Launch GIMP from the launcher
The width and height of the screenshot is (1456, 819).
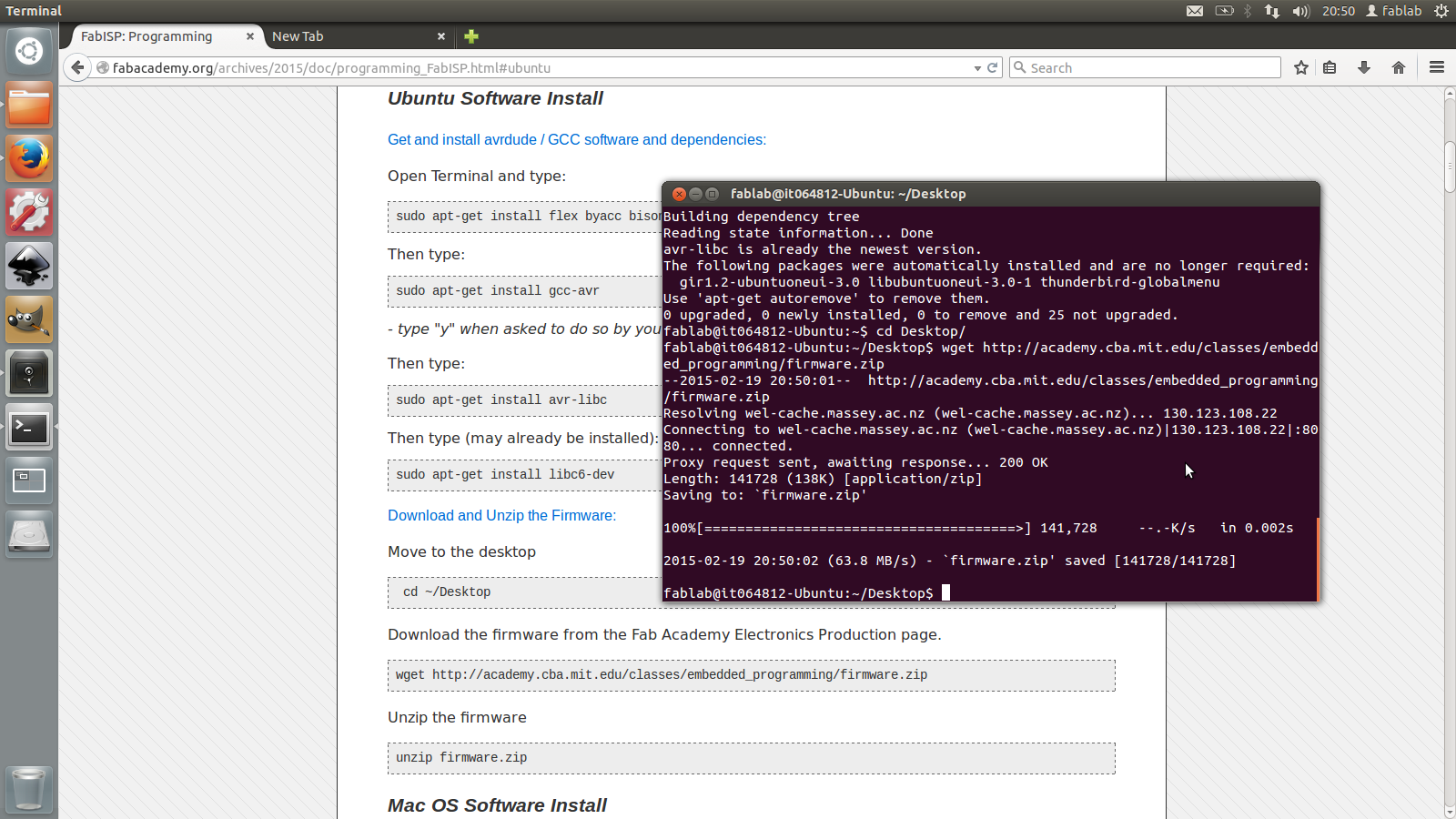coord(29,319)
